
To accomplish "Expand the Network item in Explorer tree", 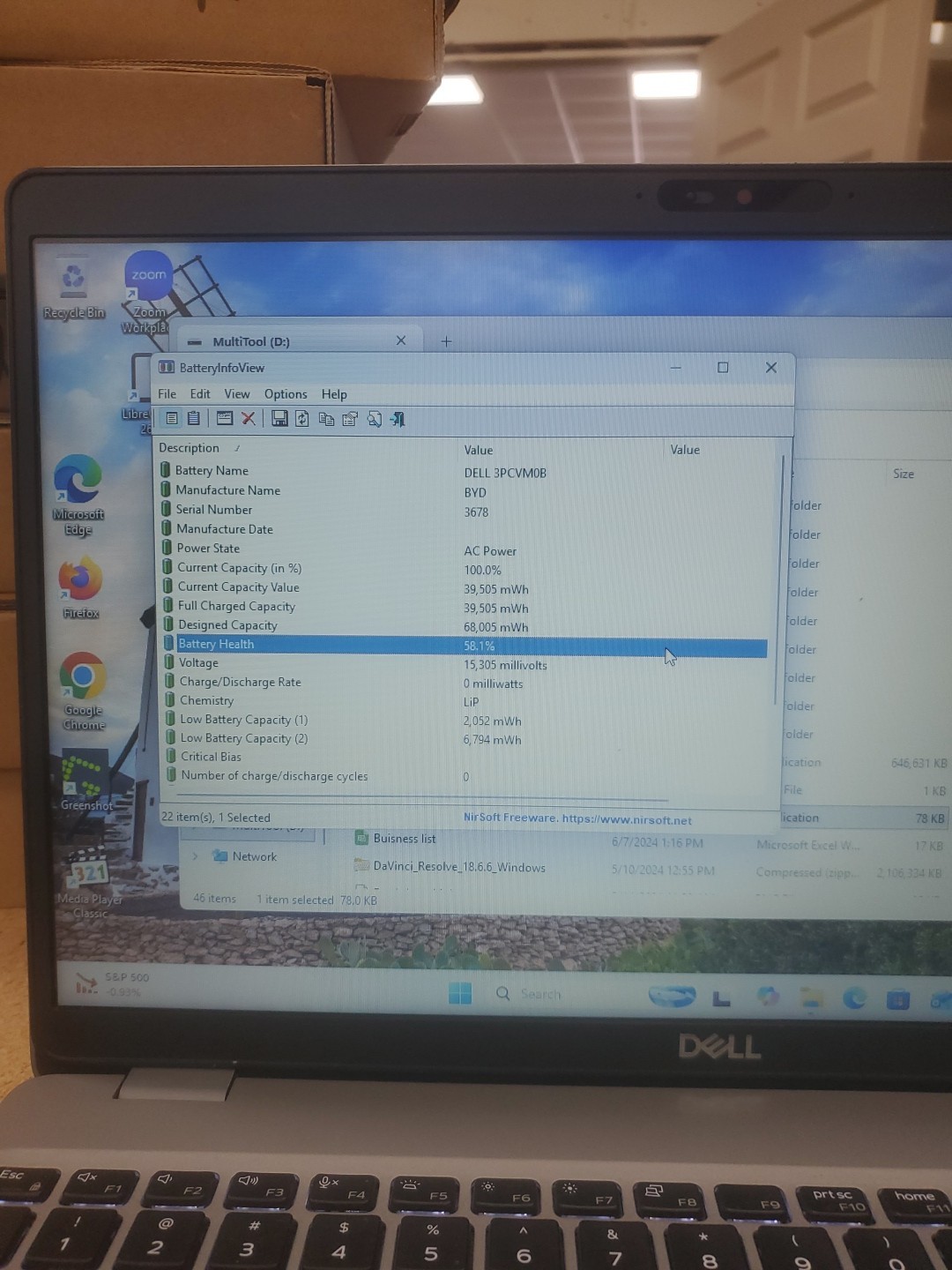I will coord(195,855).
